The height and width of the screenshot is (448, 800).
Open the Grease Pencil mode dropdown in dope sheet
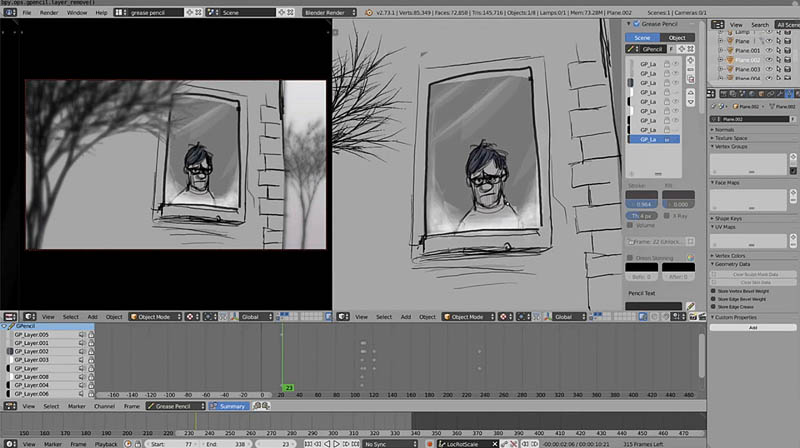[x=174, y=406]
